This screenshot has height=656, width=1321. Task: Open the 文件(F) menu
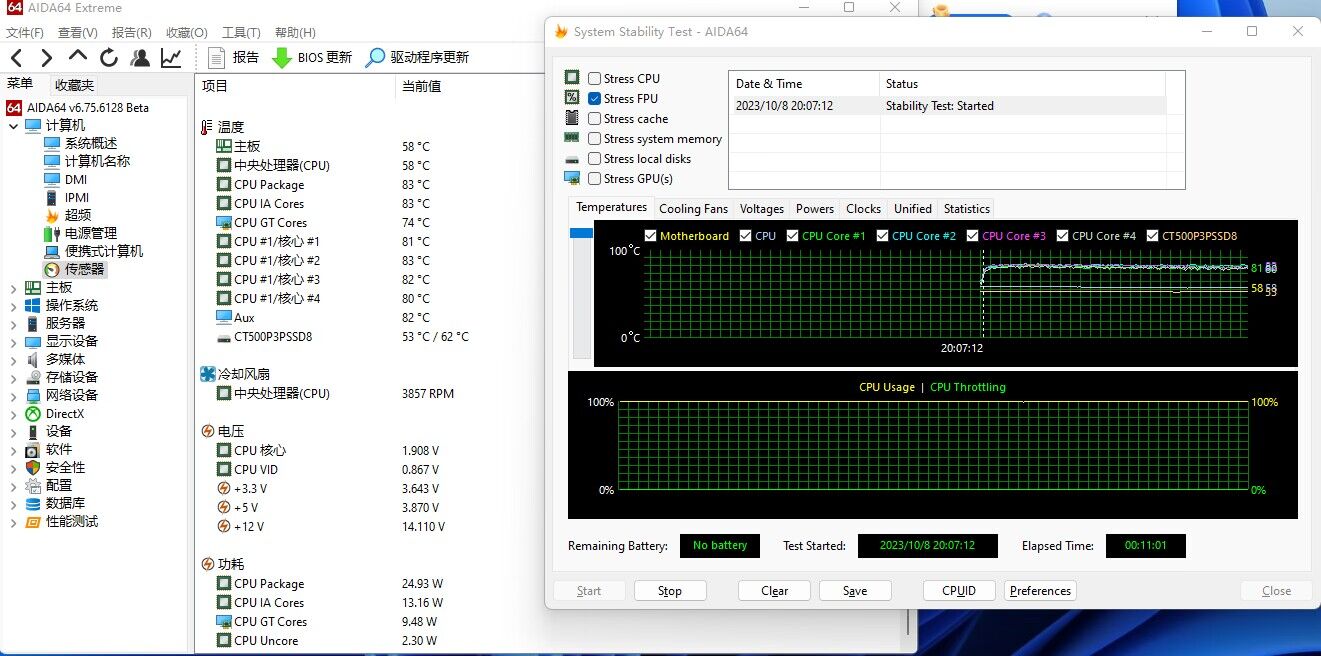[x=25, y=33]
